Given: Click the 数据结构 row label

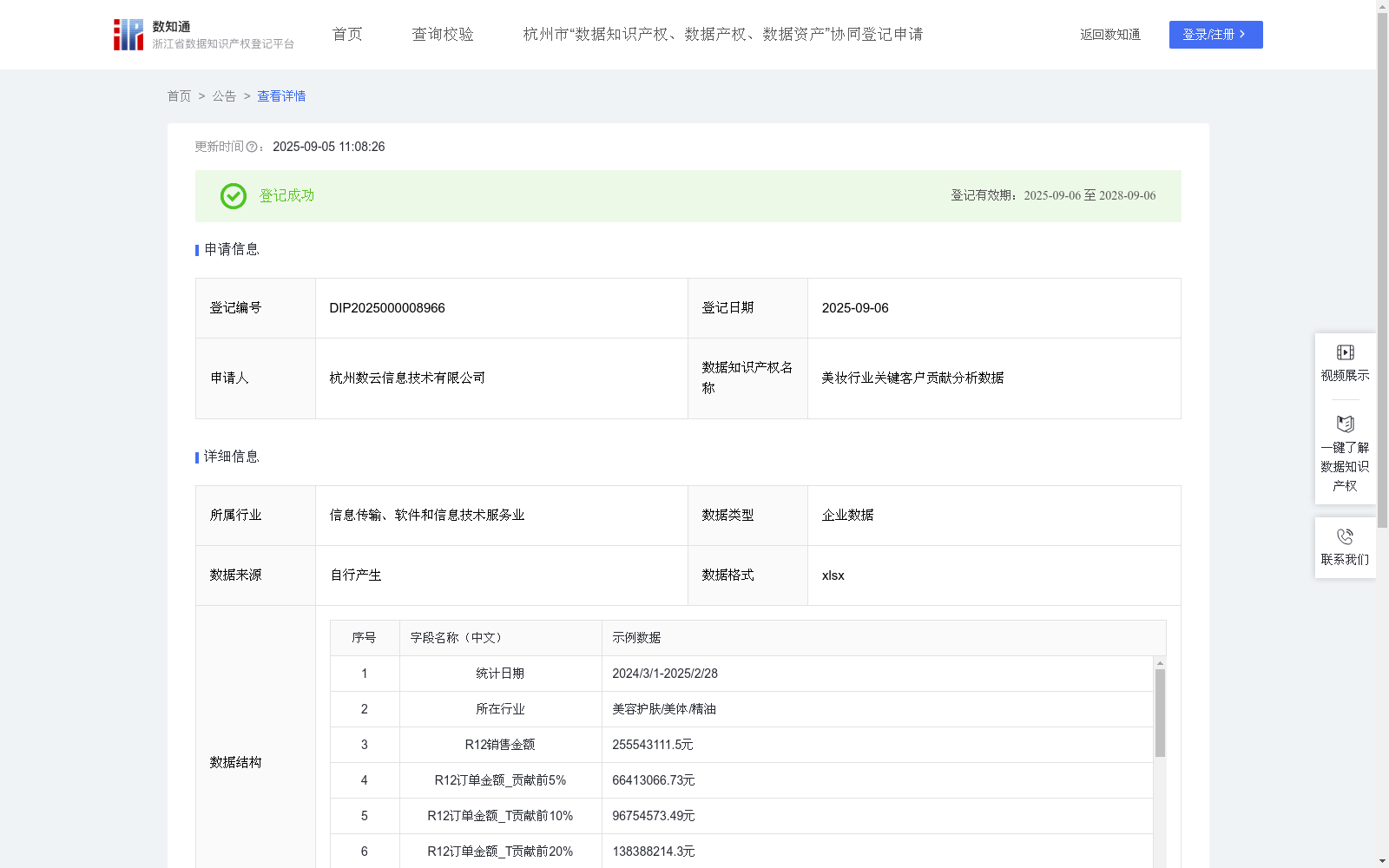Looking at the screenshot, I should click(235, 763).
